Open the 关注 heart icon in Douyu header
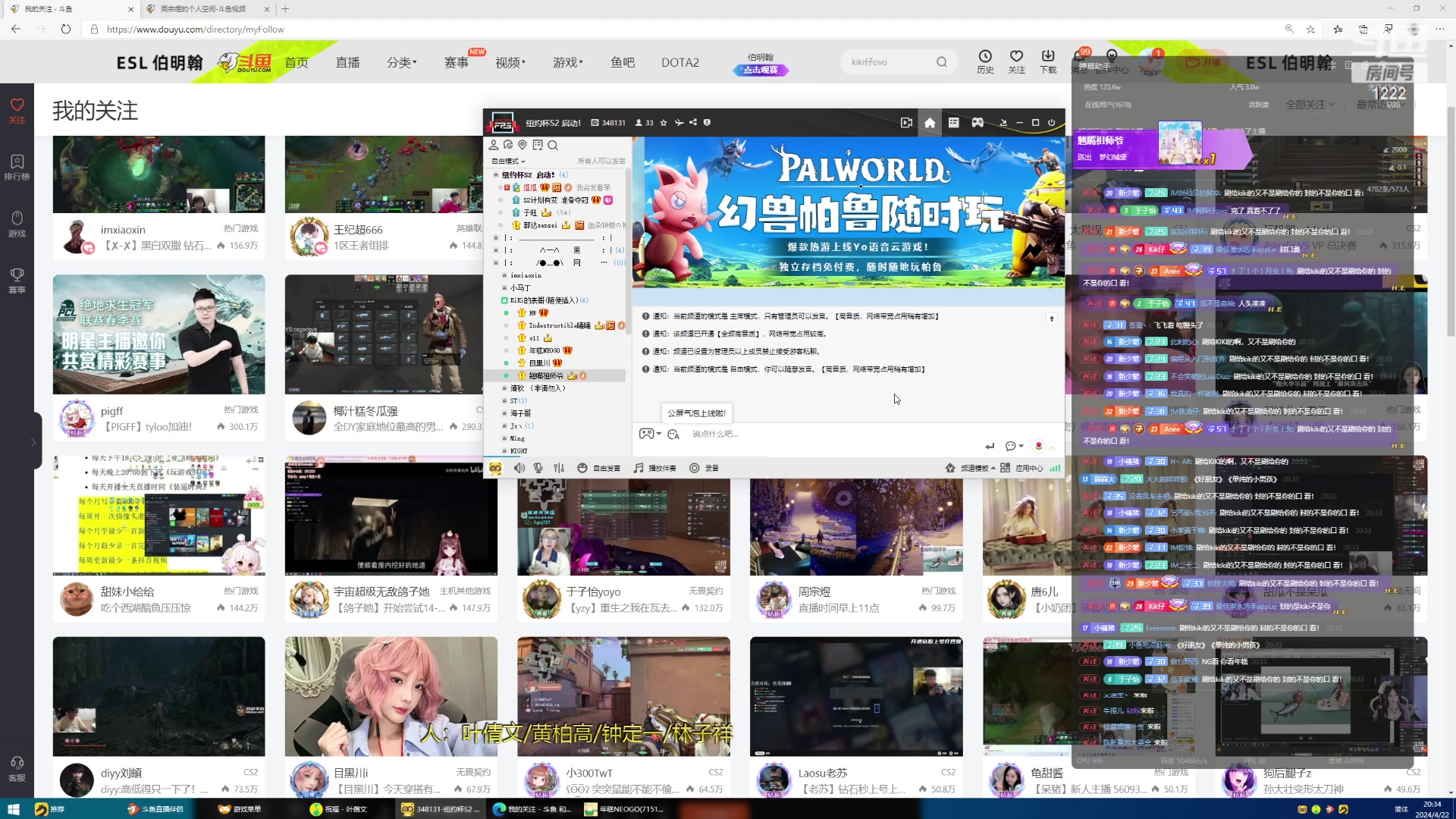Image resolution: width=1456 pixels, height=819 pixels. pos(1017,61)
